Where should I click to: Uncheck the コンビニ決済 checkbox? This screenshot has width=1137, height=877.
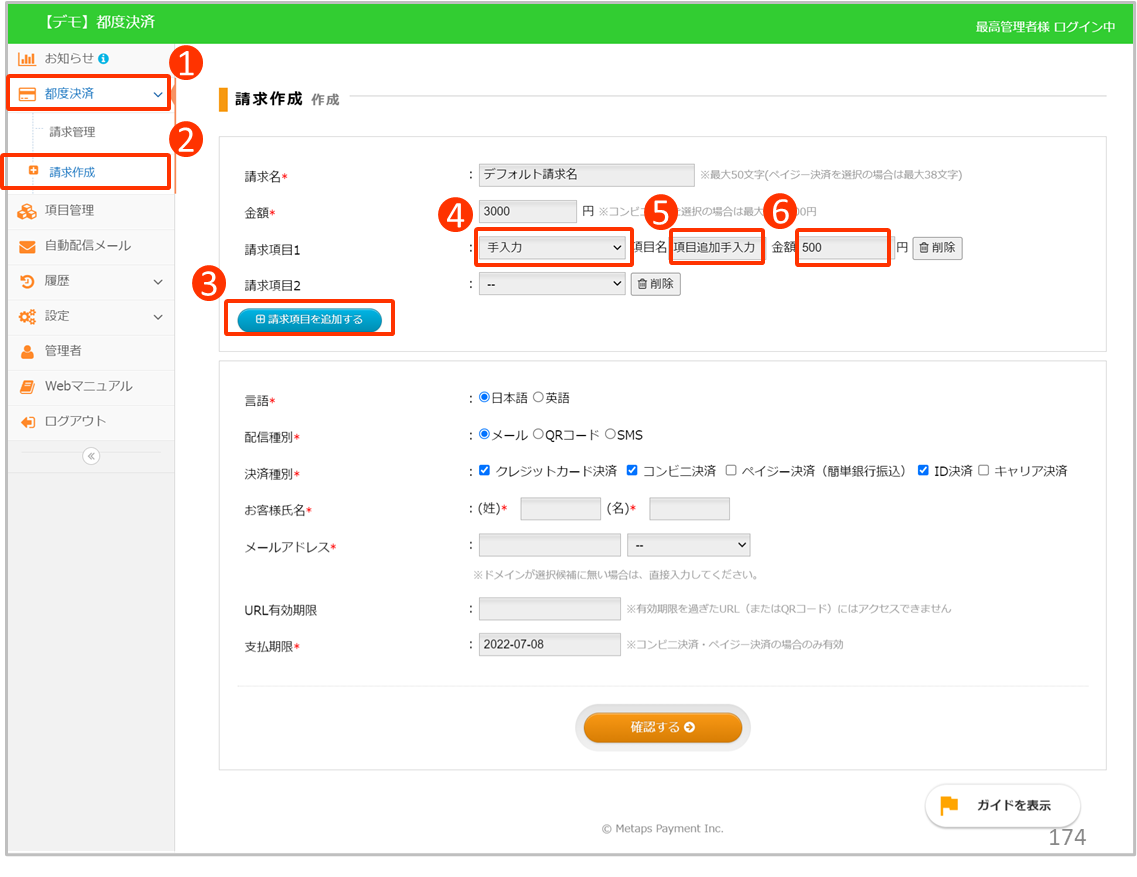coord(632,470)
